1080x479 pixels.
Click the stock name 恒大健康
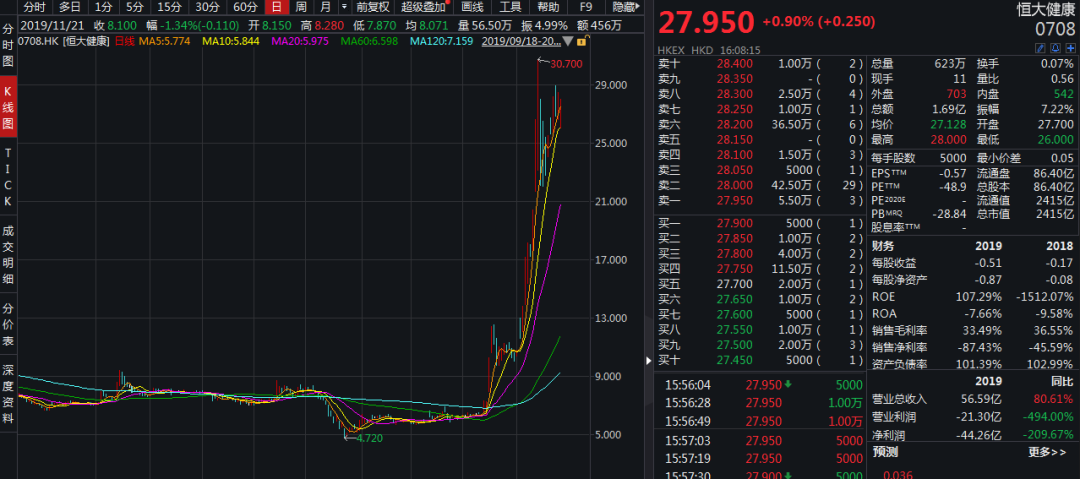(1046, 10)
